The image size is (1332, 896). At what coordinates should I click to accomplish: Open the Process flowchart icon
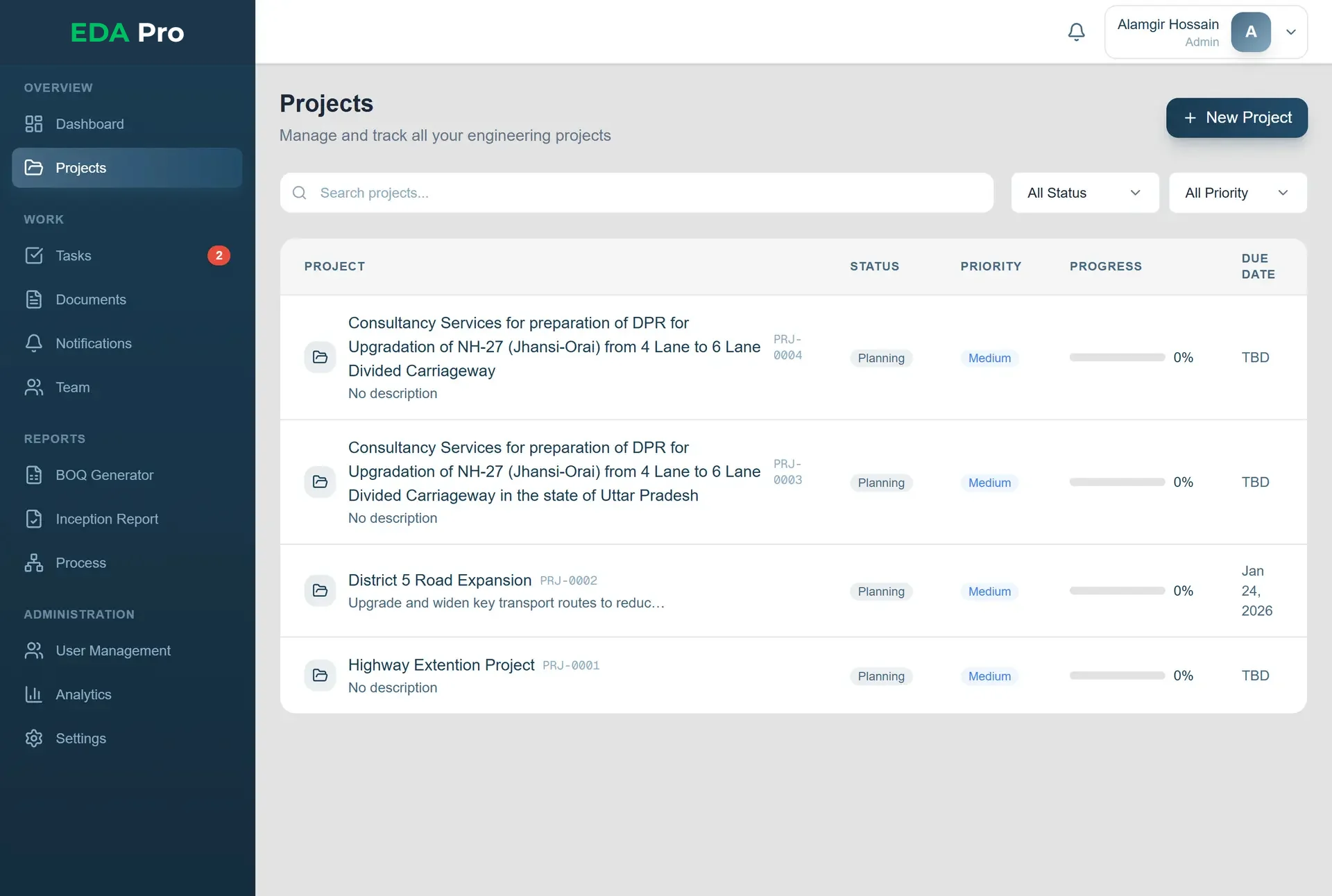pyautogui.click(x=35, y=562)
